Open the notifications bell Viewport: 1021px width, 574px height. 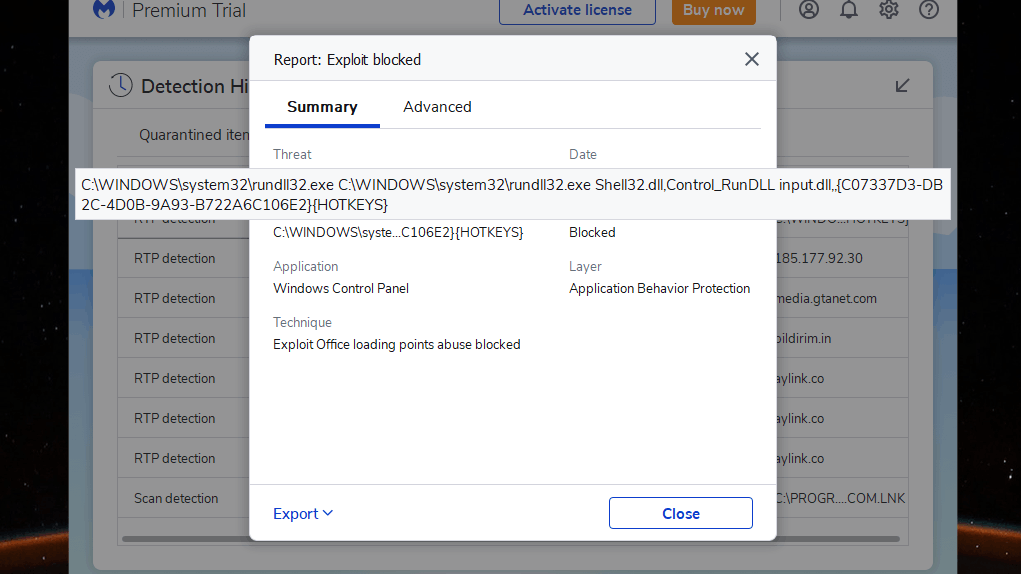848,10
